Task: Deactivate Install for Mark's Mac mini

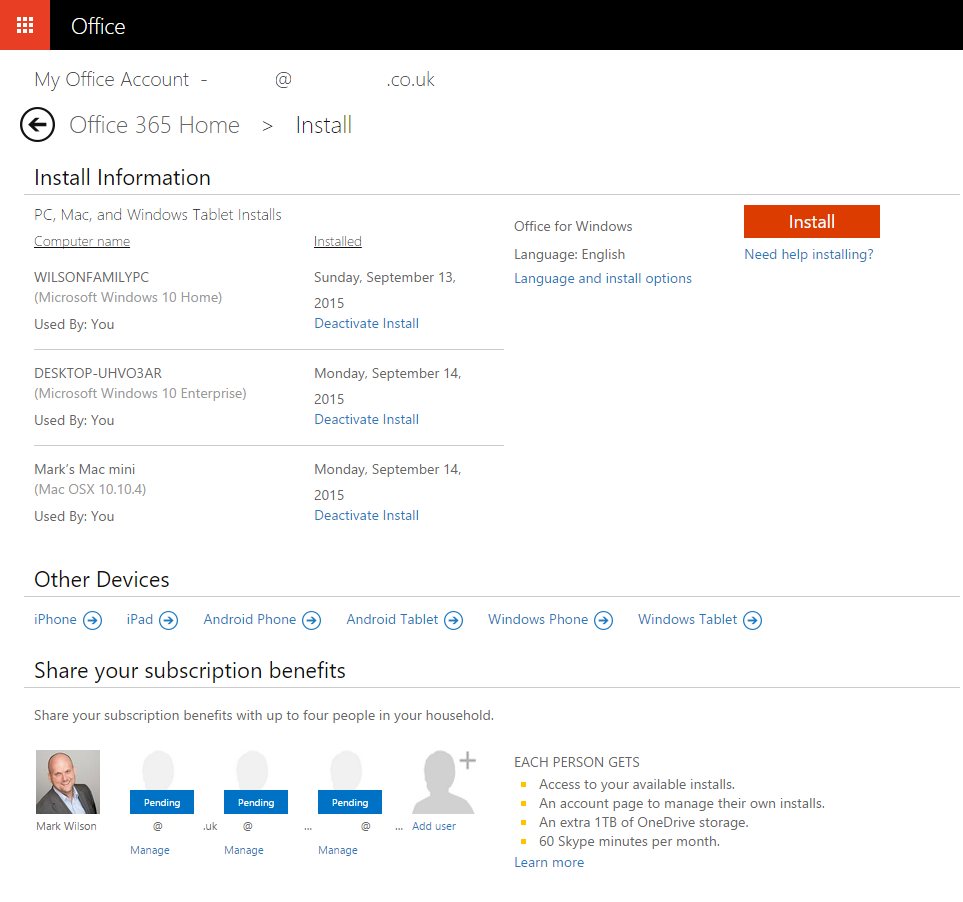Action: click(366, 514)
